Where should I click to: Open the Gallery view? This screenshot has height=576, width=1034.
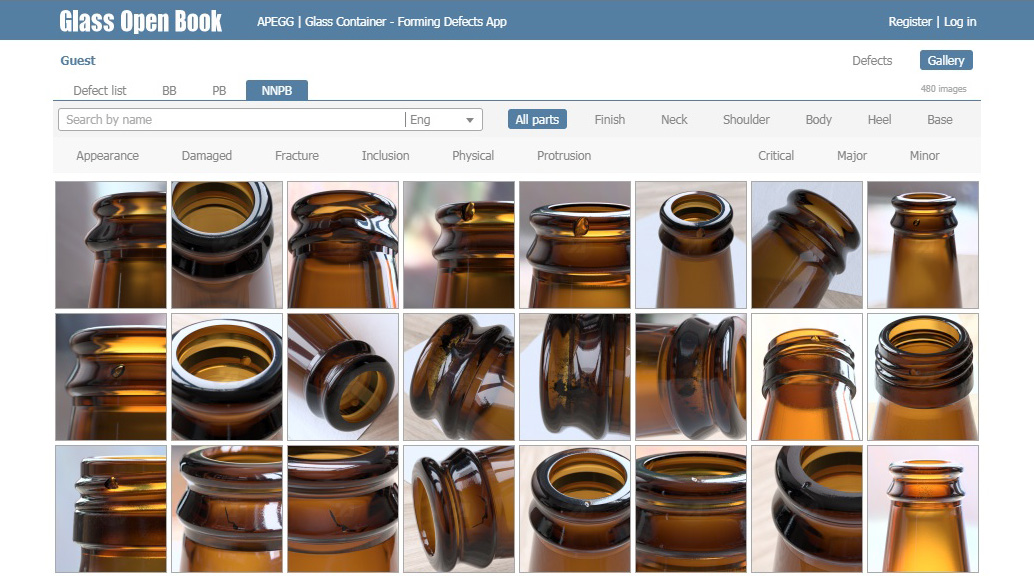click(x=945, y=60)
